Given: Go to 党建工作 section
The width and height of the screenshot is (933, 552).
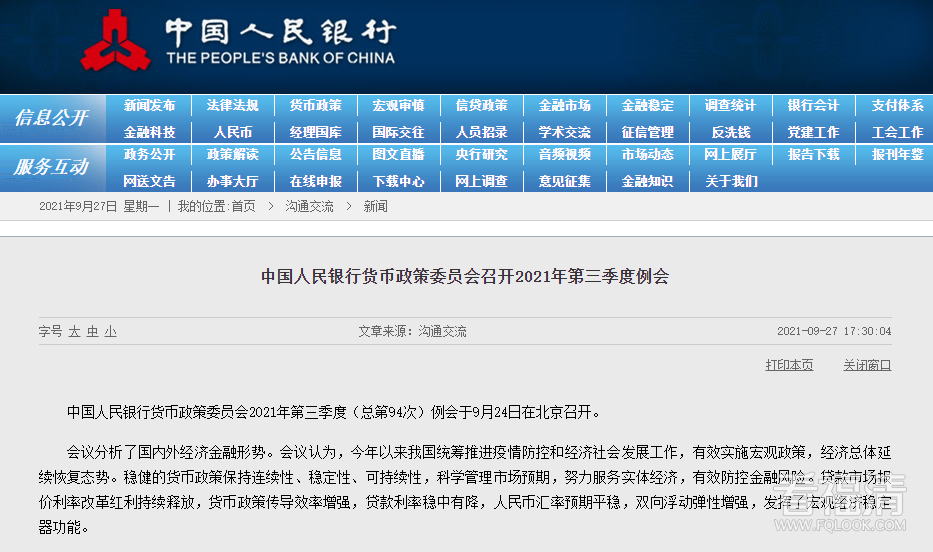Looking at the screenshot, I should click(813, 132).
